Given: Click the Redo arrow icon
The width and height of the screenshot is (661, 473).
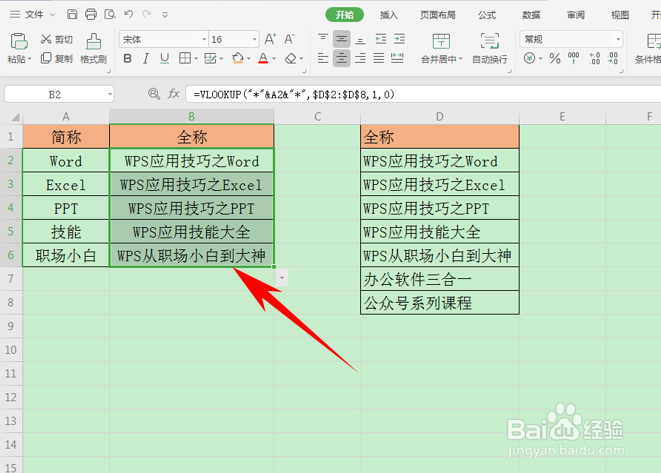Looking at the screenshot, I should tap(146, 14).
